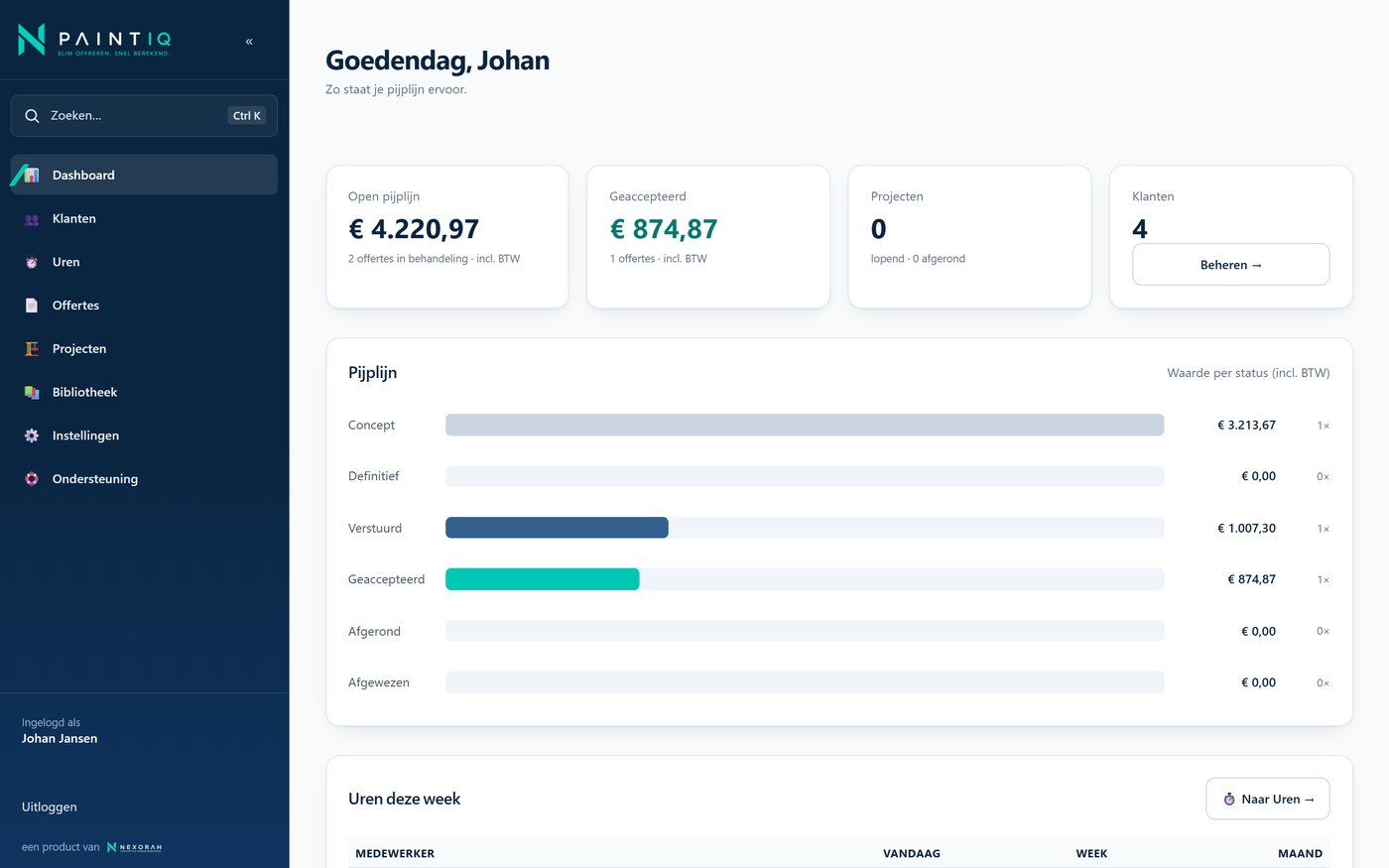Click the Geaccepteerd pipeline bar
This screenshot has height=868, width=1389.
(543, 579)
